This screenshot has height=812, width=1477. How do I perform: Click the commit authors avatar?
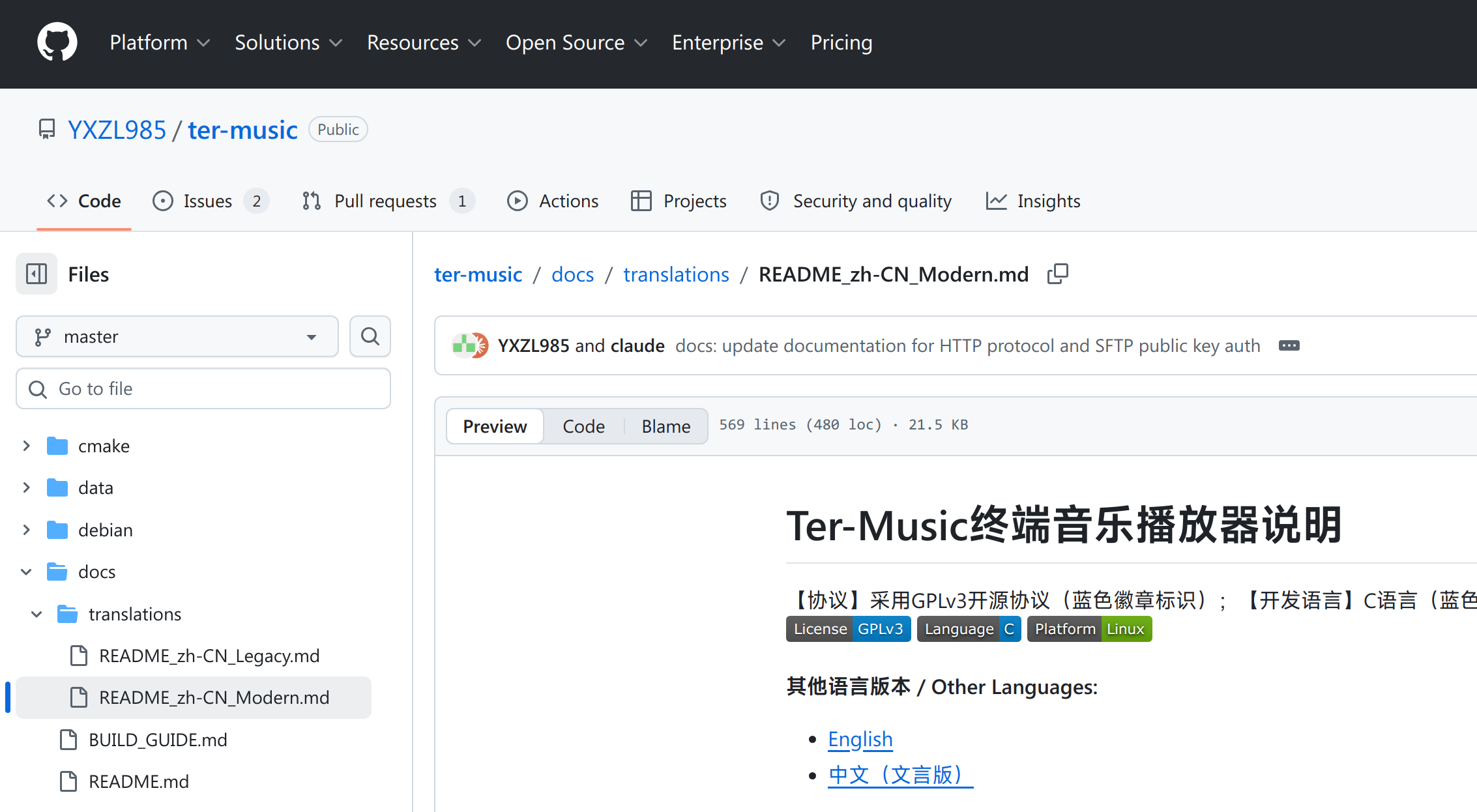[x=470, y=345]
